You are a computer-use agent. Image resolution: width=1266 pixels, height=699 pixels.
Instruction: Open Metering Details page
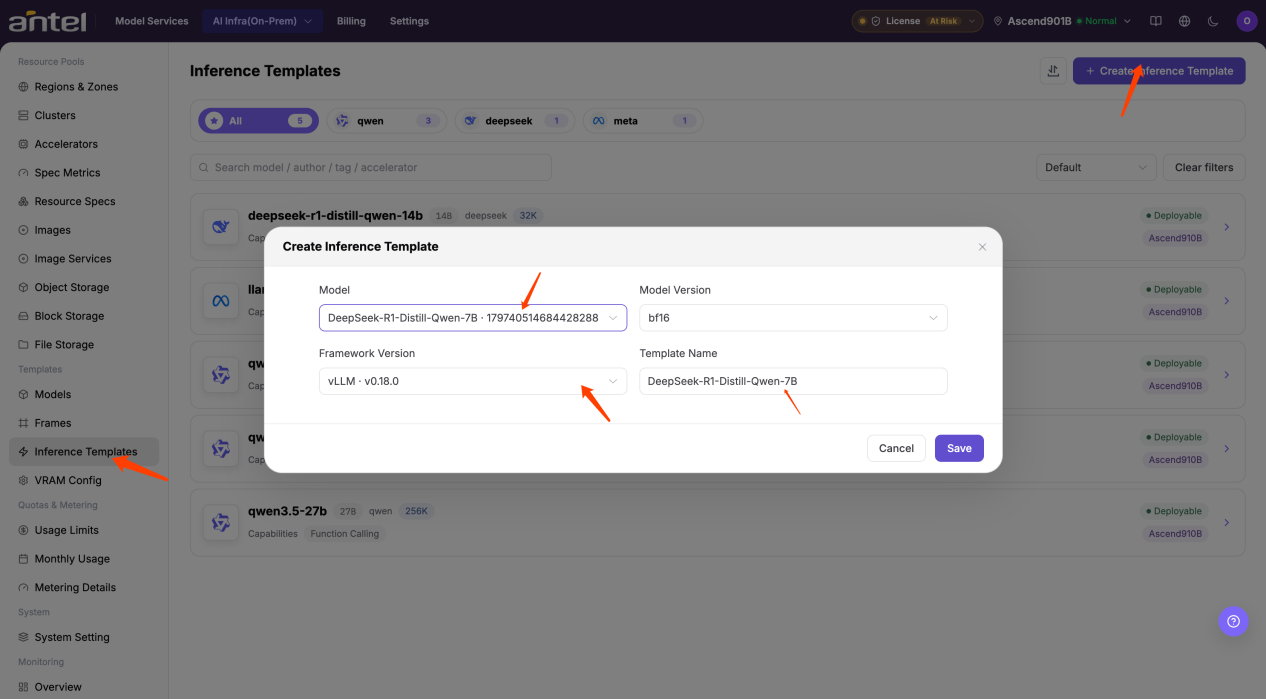pos(84,587)
